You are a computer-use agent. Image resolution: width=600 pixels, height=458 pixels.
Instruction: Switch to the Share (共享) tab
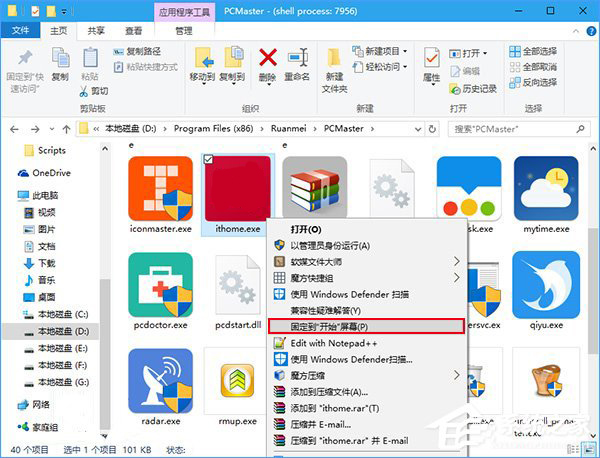click(x=96, y=31)
